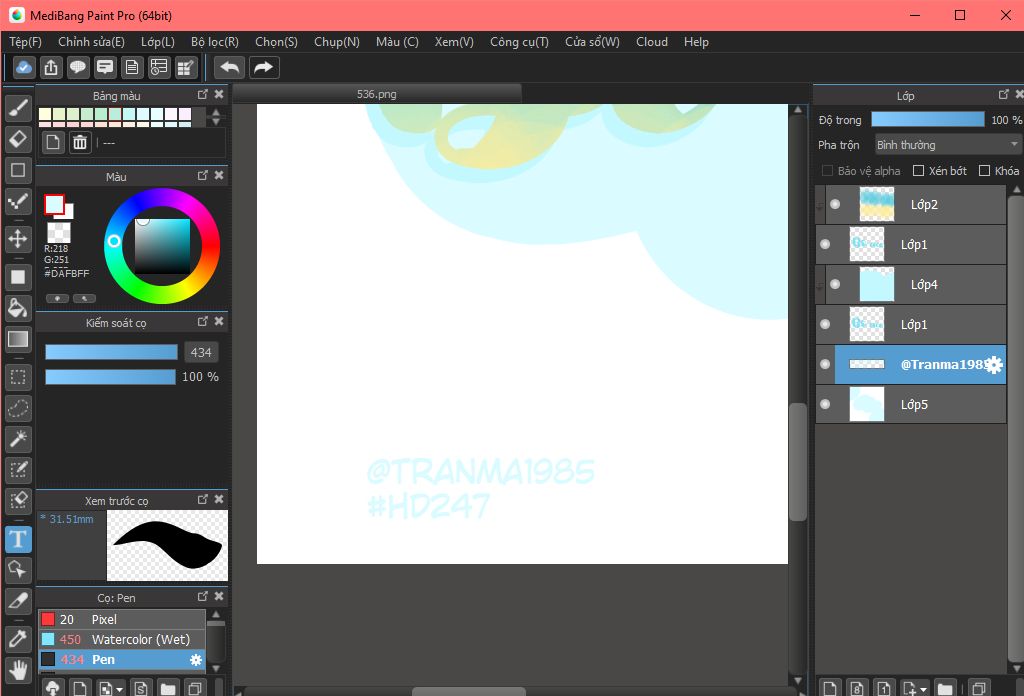Add 8-bit layer in Layer panel
This screenshot has width=1024, height=696.
pos(857,688)
